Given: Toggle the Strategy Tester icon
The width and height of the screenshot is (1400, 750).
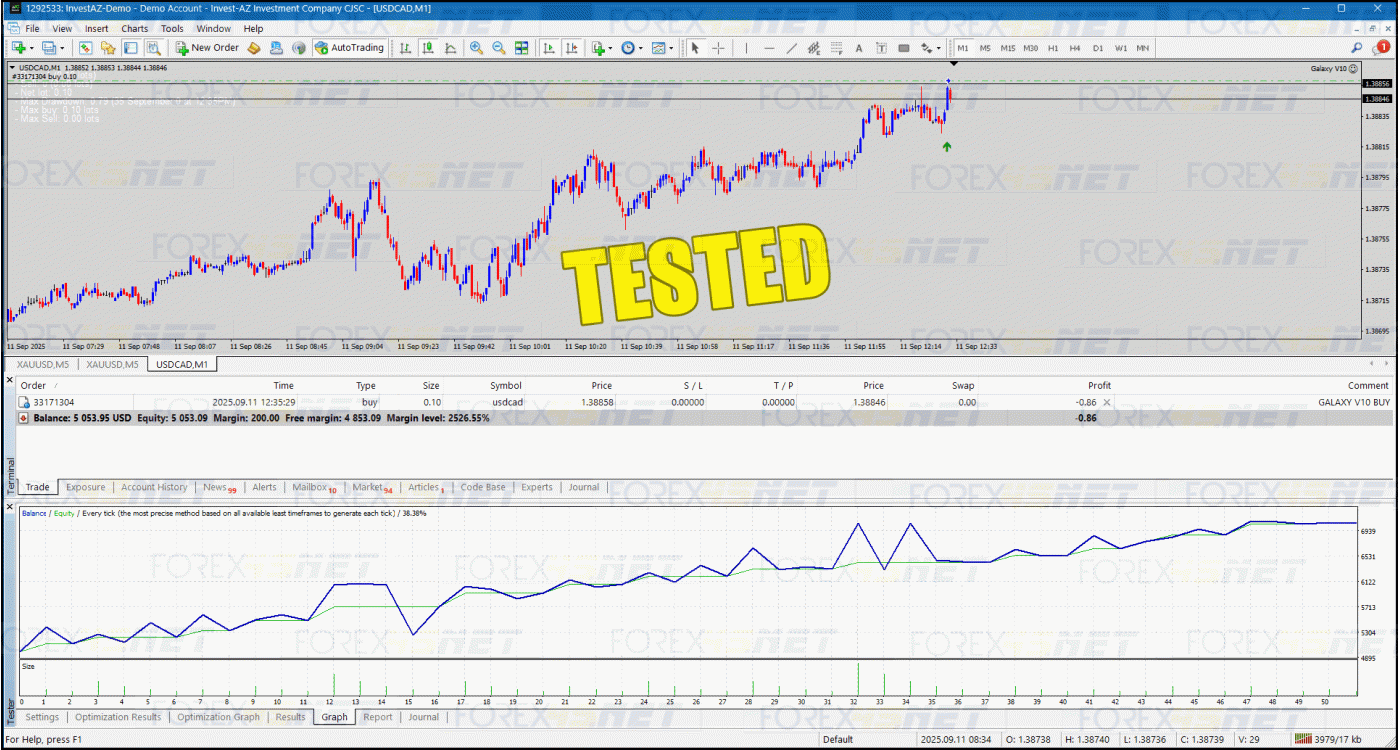Looking at the screenshot, I should pos(153,47).
